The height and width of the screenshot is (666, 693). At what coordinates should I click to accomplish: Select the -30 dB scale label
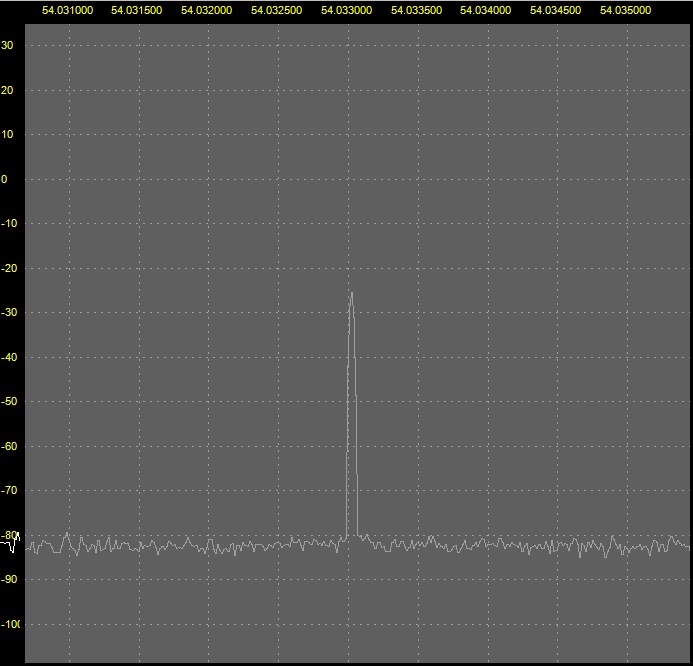click(11, 313)
